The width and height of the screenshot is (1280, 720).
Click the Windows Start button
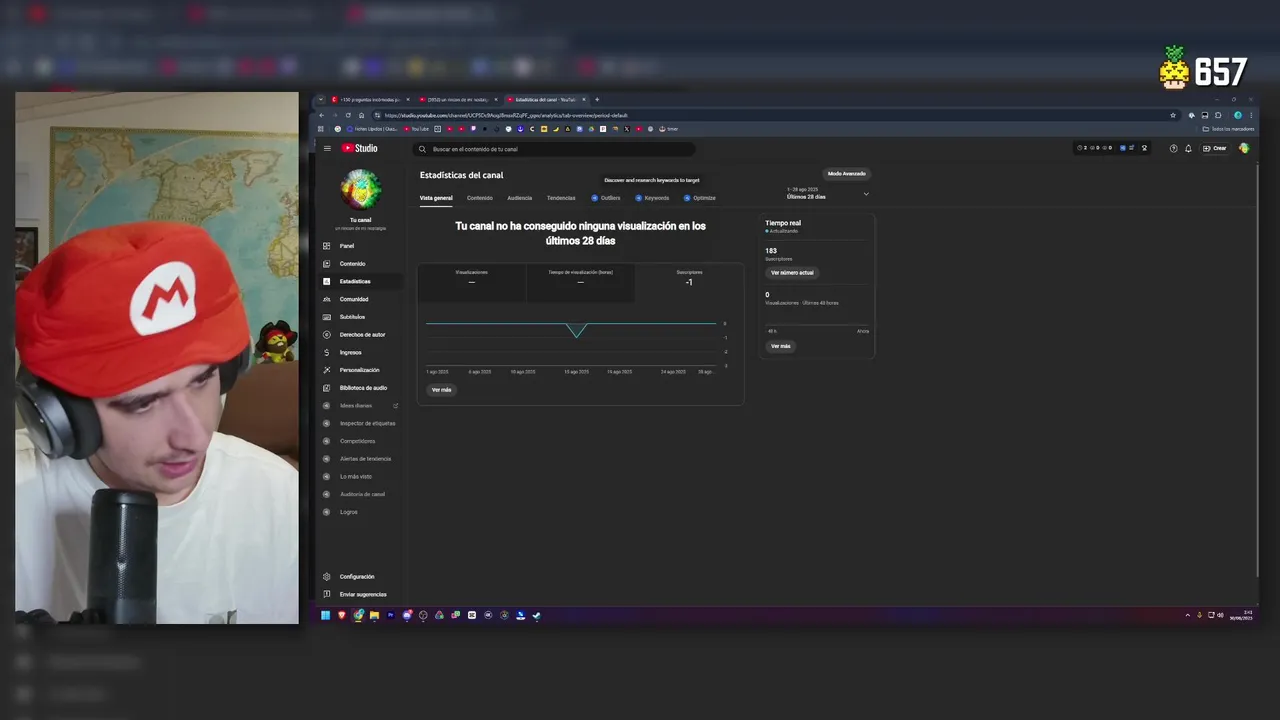[325, 615]
